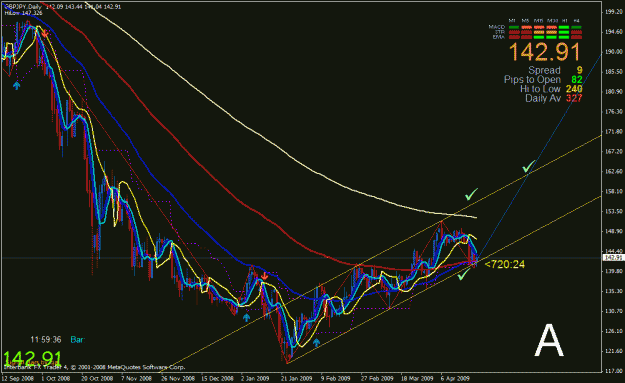625x383 pixels.
Task: Click the MACD M1 signal bar
Action: [514, 27]
